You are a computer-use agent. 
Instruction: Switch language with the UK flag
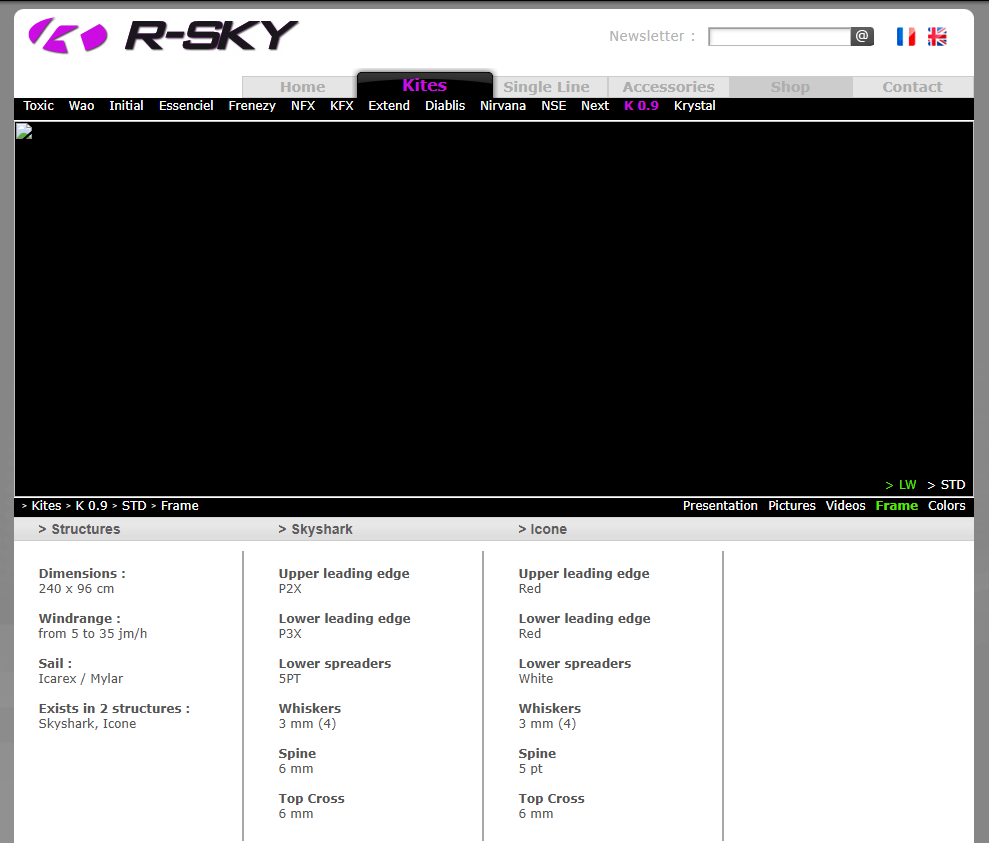(937, 37)
